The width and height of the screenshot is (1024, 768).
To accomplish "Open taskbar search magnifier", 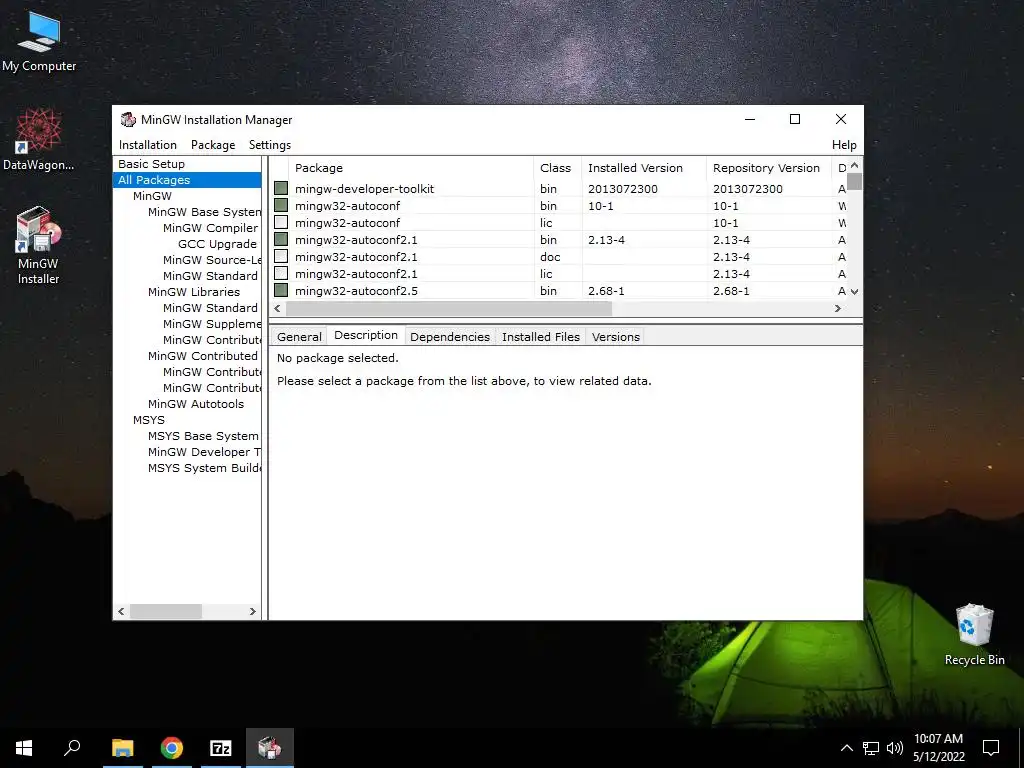I will coord(72,748).
